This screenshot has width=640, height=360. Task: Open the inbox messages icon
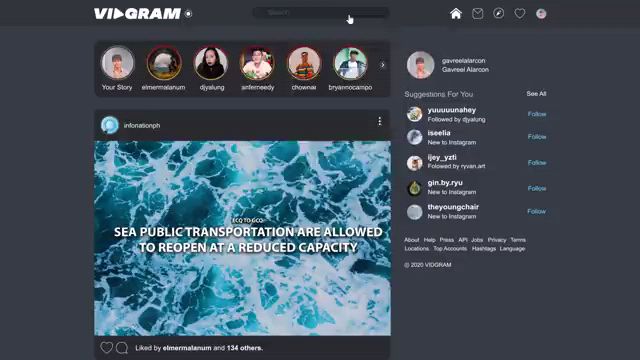coord(477,14)
